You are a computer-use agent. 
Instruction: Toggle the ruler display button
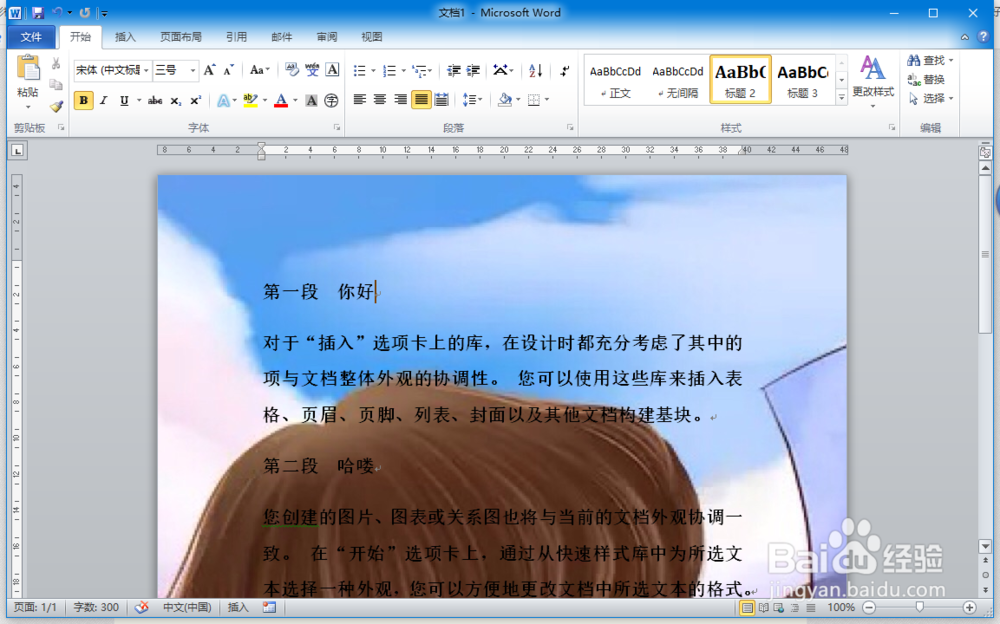point(985,152)
